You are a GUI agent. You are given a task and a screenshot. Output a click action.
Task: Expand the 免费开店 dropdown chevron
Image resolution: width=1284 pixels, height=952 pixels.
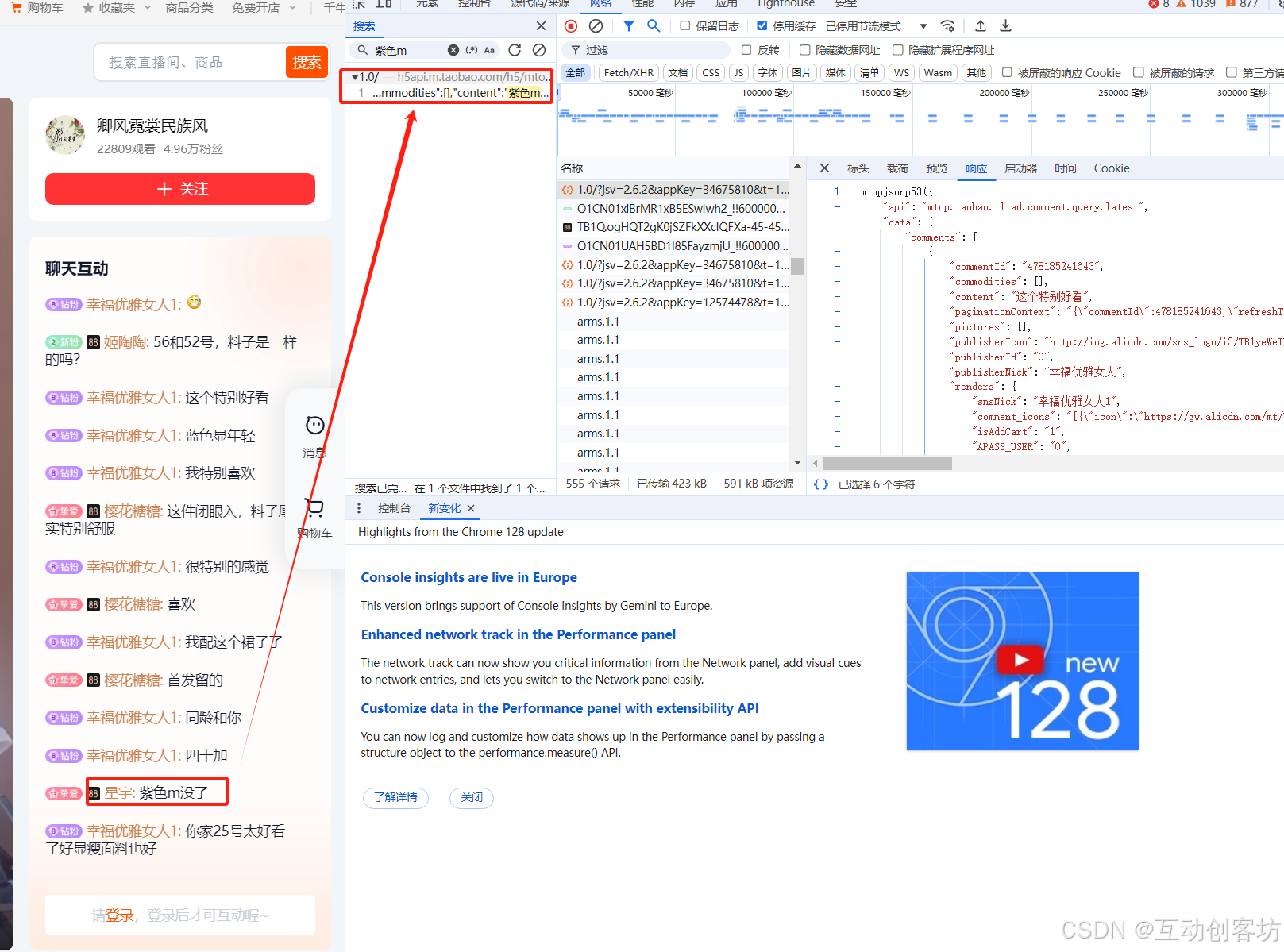[292, 8]
